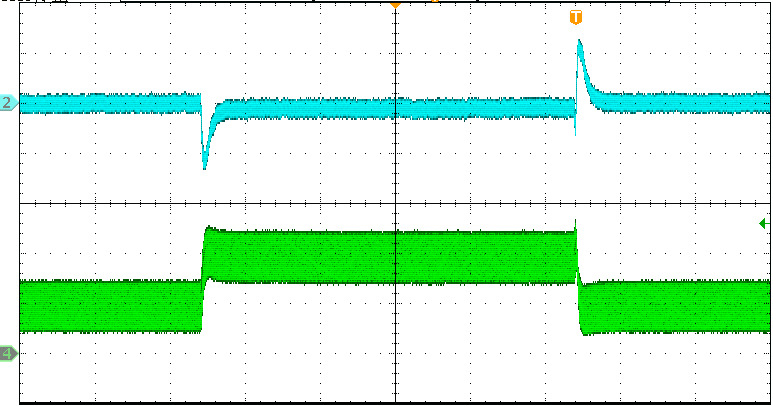Viewport: 773px width, 406px height.
Task: Click cyan trace right of the overshoot spike
Action: point(680,102)
